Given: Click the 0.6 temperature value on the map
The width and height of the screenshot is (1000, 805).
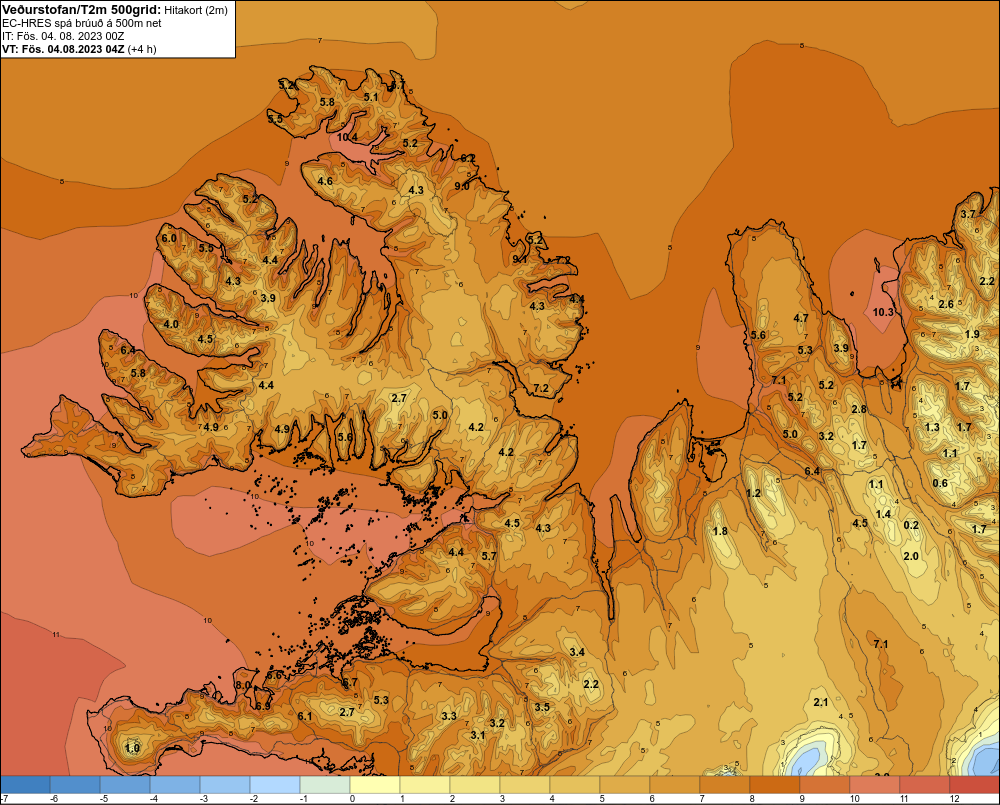Looking at the screenshot, I should click(940, 483).
